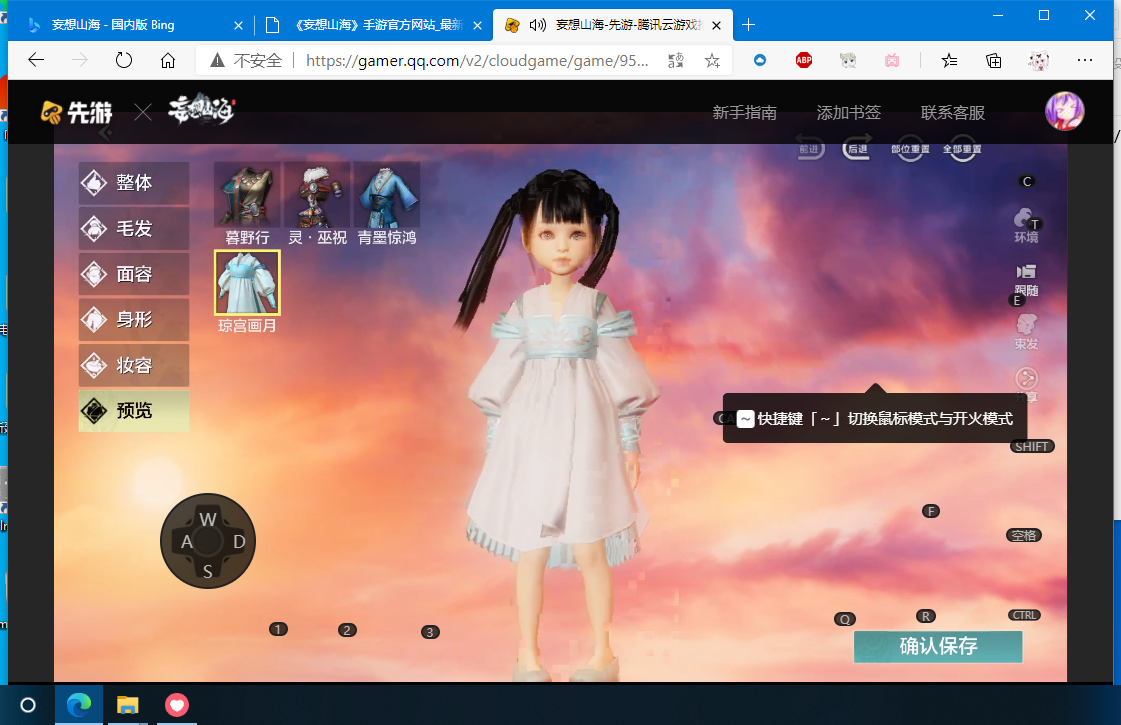Click the game's back chevron under the logo

tap(105, 133)
